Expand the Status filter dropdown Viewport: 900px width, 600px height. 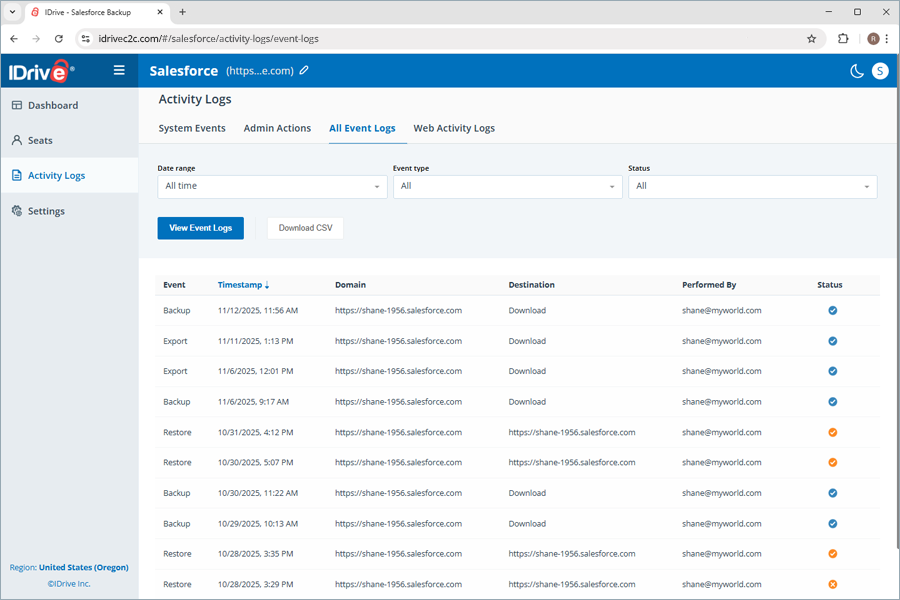(x=752, y=187)
